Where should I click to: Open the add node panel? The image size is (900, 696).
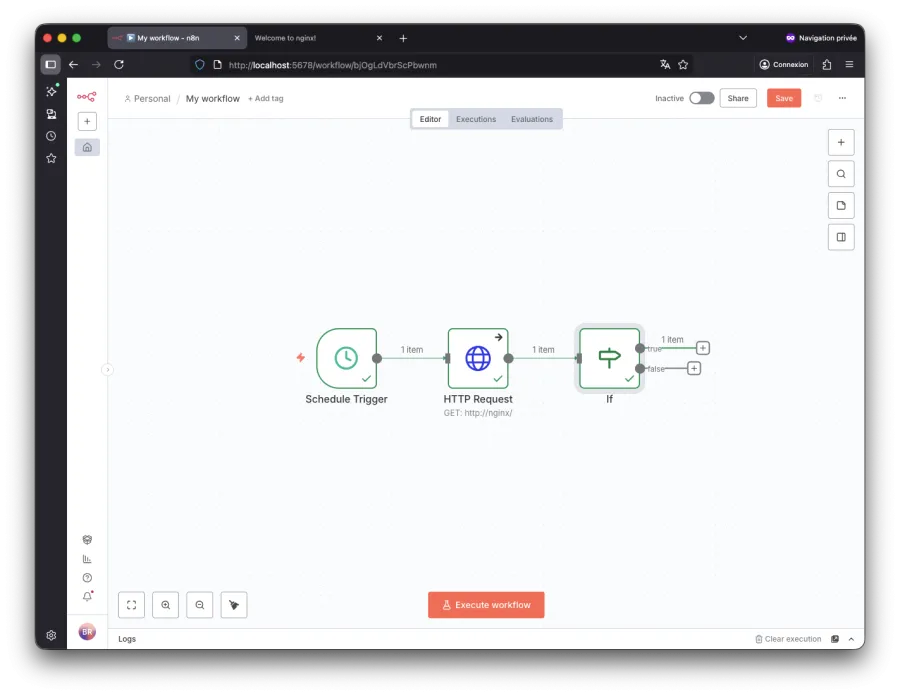coord(841,141)
